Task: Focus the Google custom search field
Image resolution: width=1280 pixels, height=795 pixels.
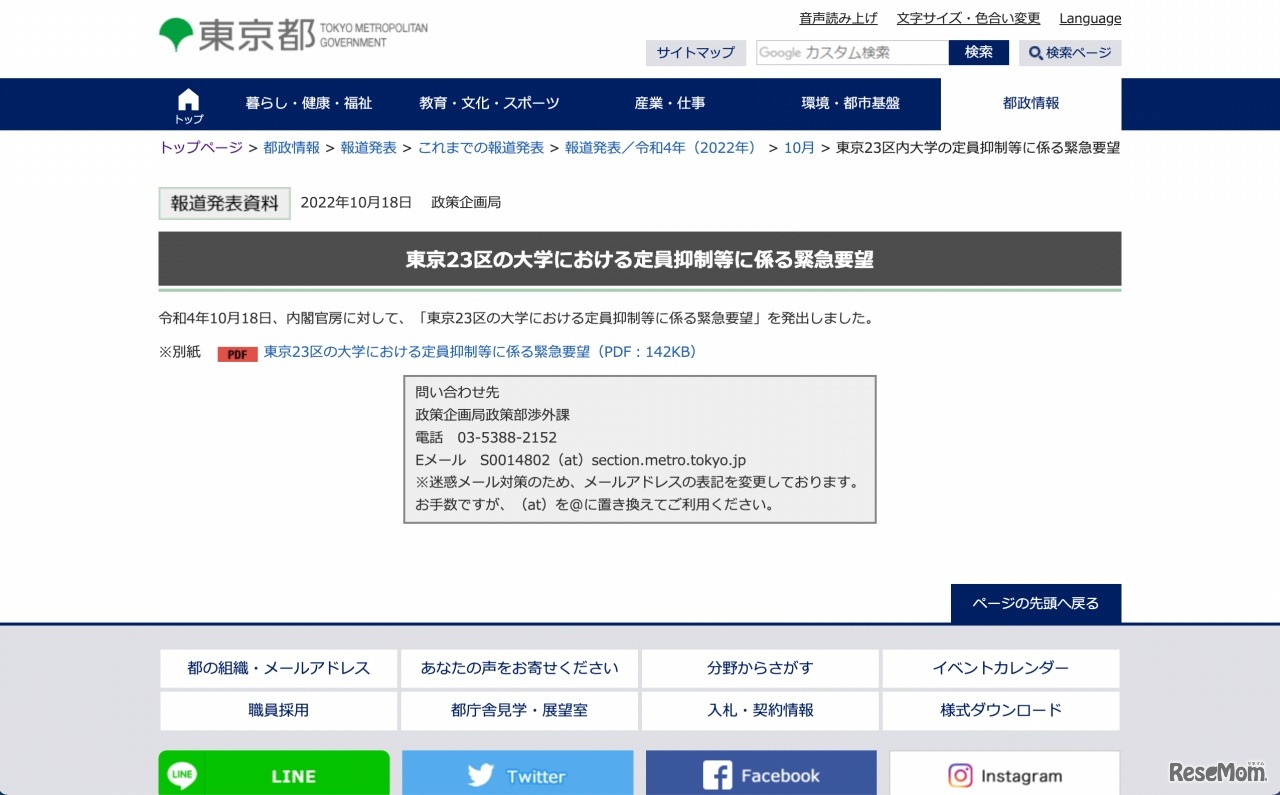Action: 851,53
